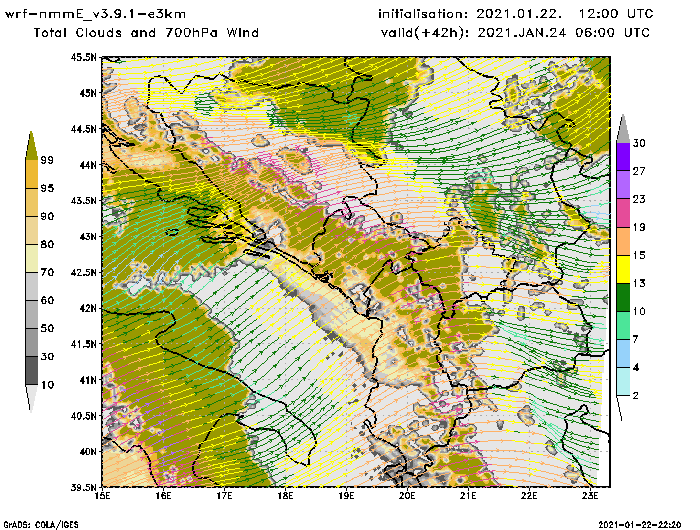Image resolution: width=700 pixels, height=530 pixels.
Task: Click the dark green wind swatch between 10 and 13
Action: (623, 297)
